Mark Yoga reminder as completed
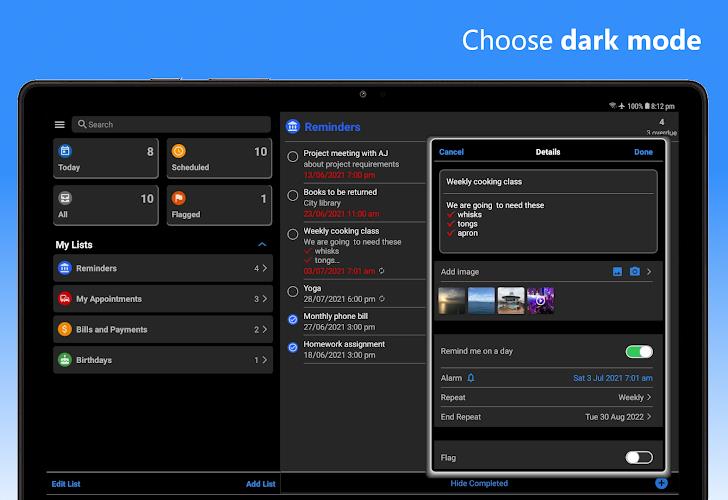 tap(293, 293)
